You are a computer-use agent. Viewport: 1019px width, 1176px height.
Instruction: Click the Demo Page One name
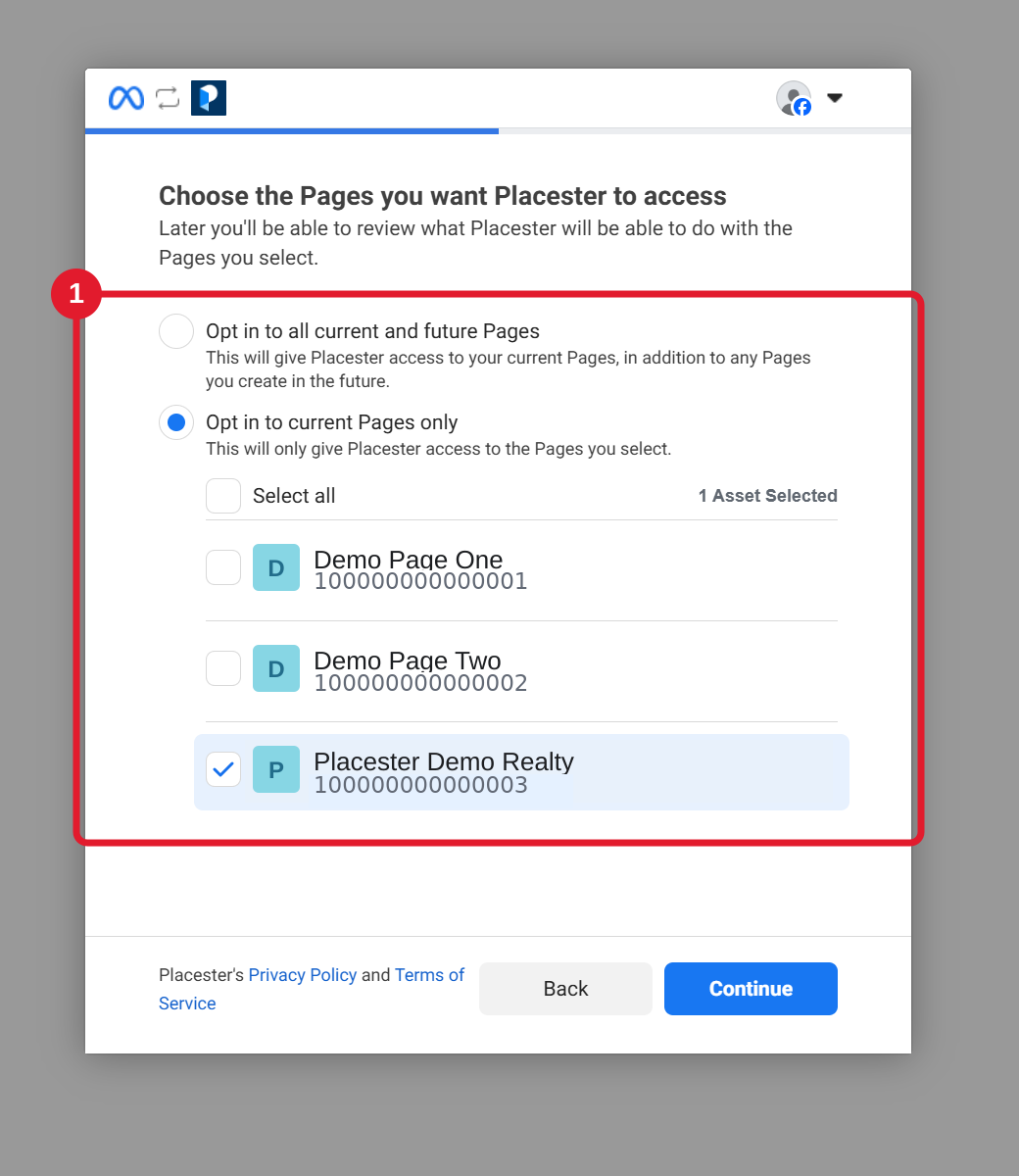click(x=408, y=560)
